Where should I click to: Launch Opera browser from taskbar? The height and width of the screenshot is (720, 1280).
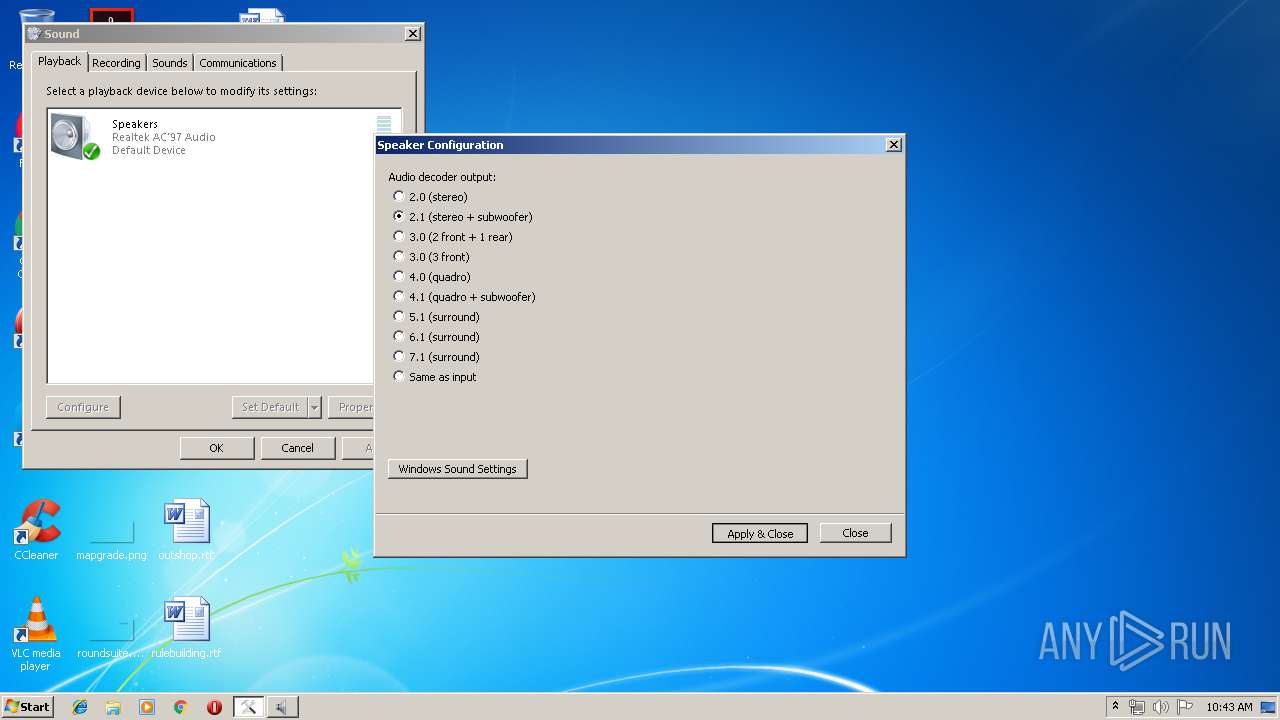(214, 707)
